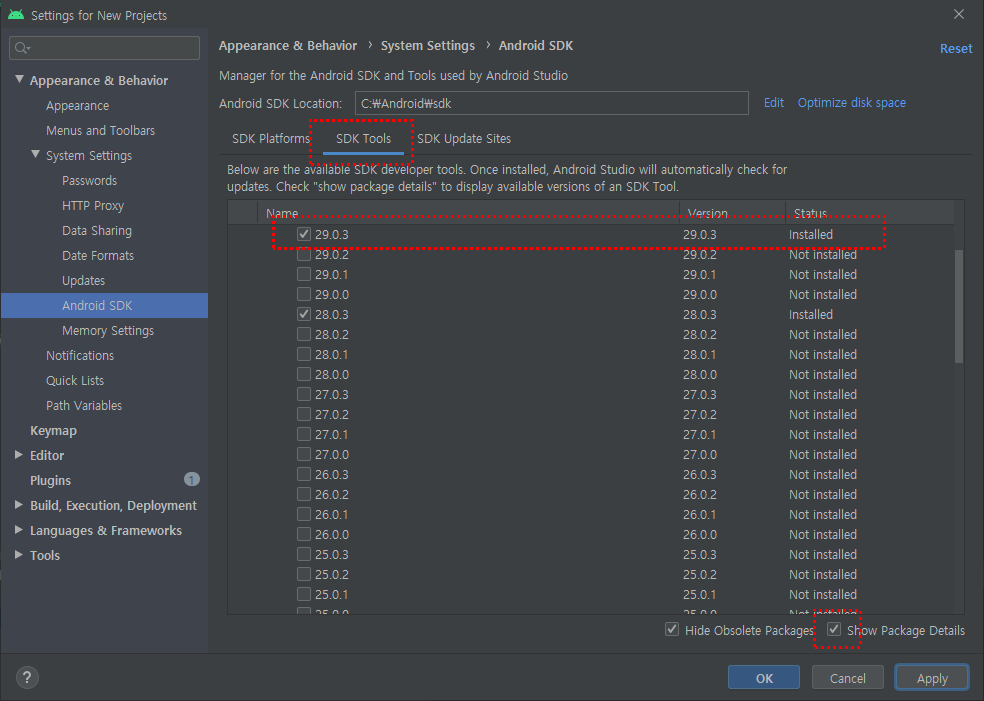Image resolution: width=984 pixels, height=701 pixels.
Task: Open Plugins settings
Action: (x=50, y=480)
